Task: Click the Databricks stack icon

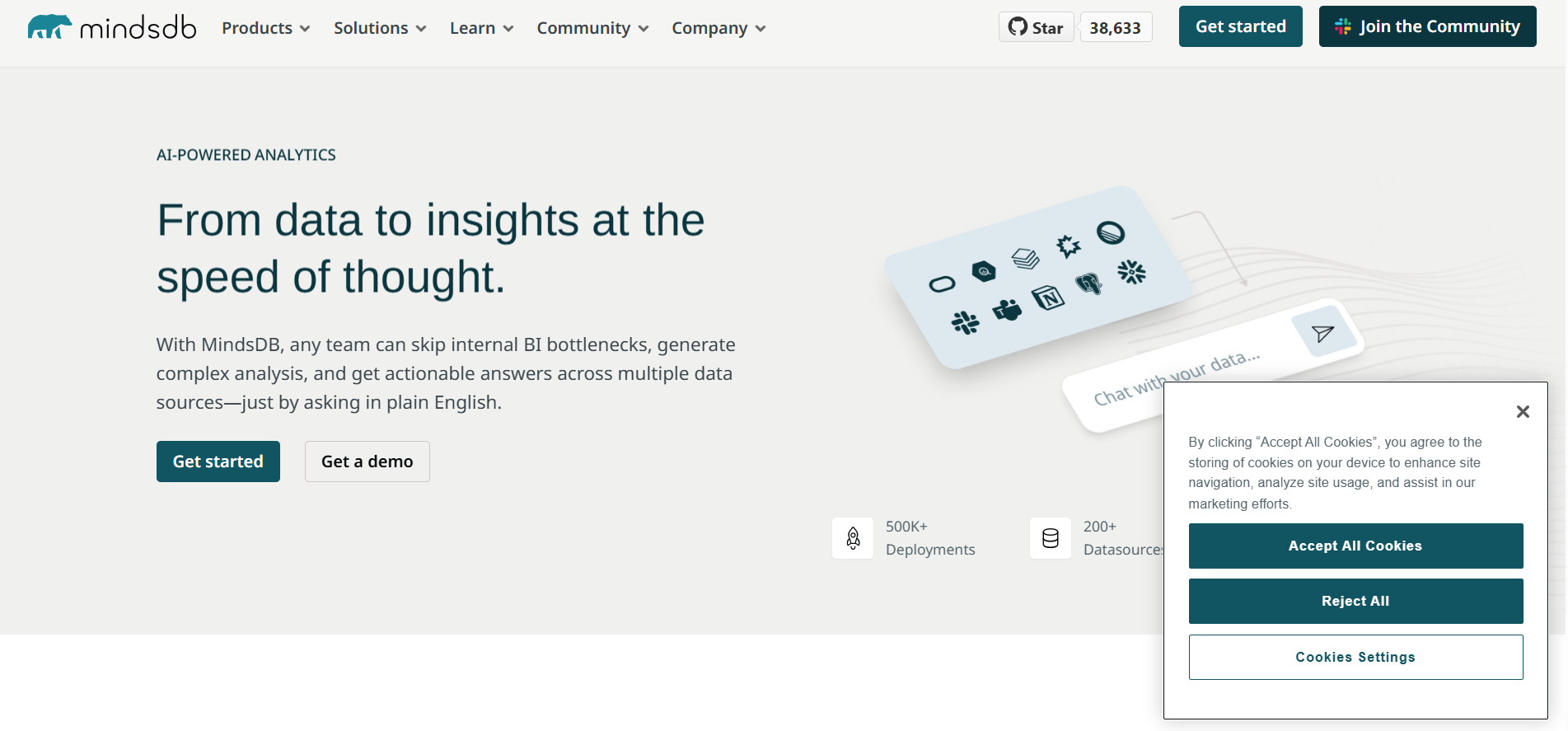Action: (1026, 257)
